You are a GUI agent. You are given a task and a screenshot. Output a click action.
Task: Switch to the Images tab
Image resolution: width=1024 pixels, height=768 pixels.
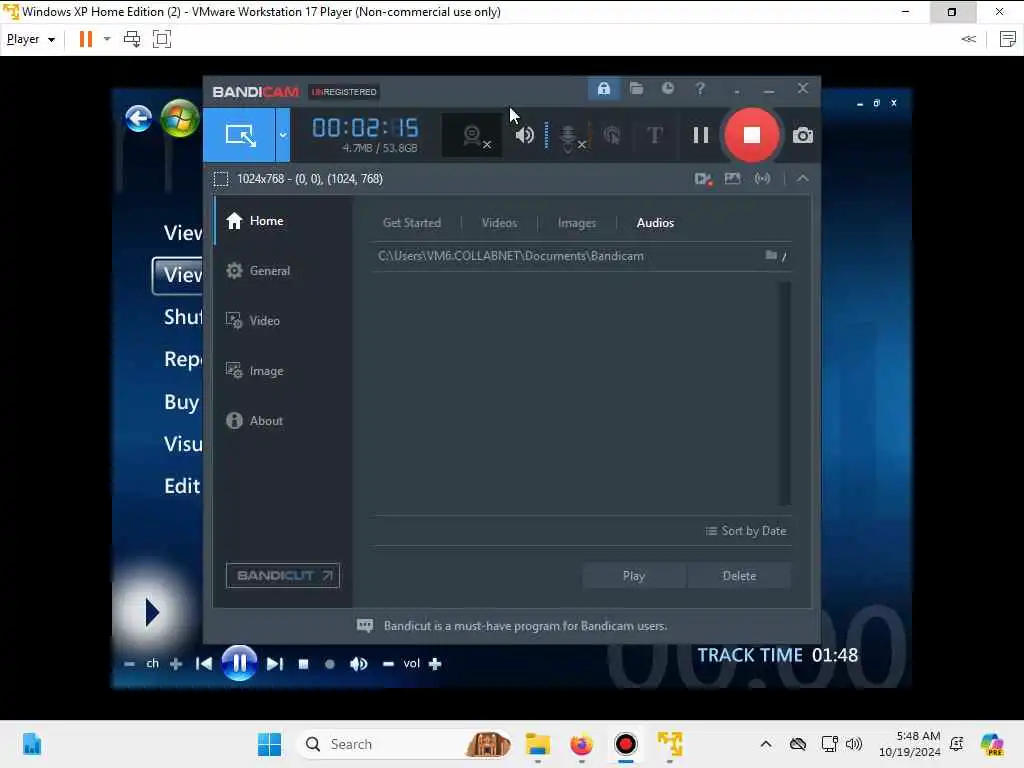click(x=577, y=223)
